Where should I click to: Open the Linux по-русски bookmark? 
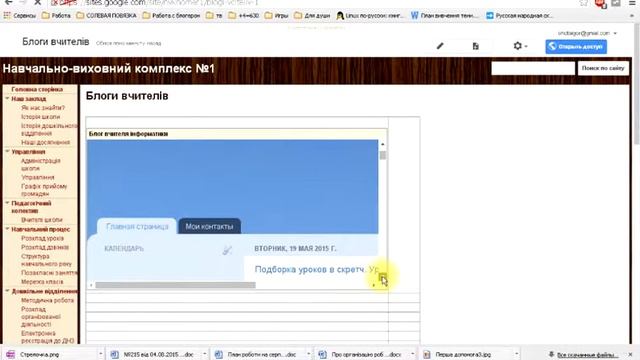coord(370,16)
